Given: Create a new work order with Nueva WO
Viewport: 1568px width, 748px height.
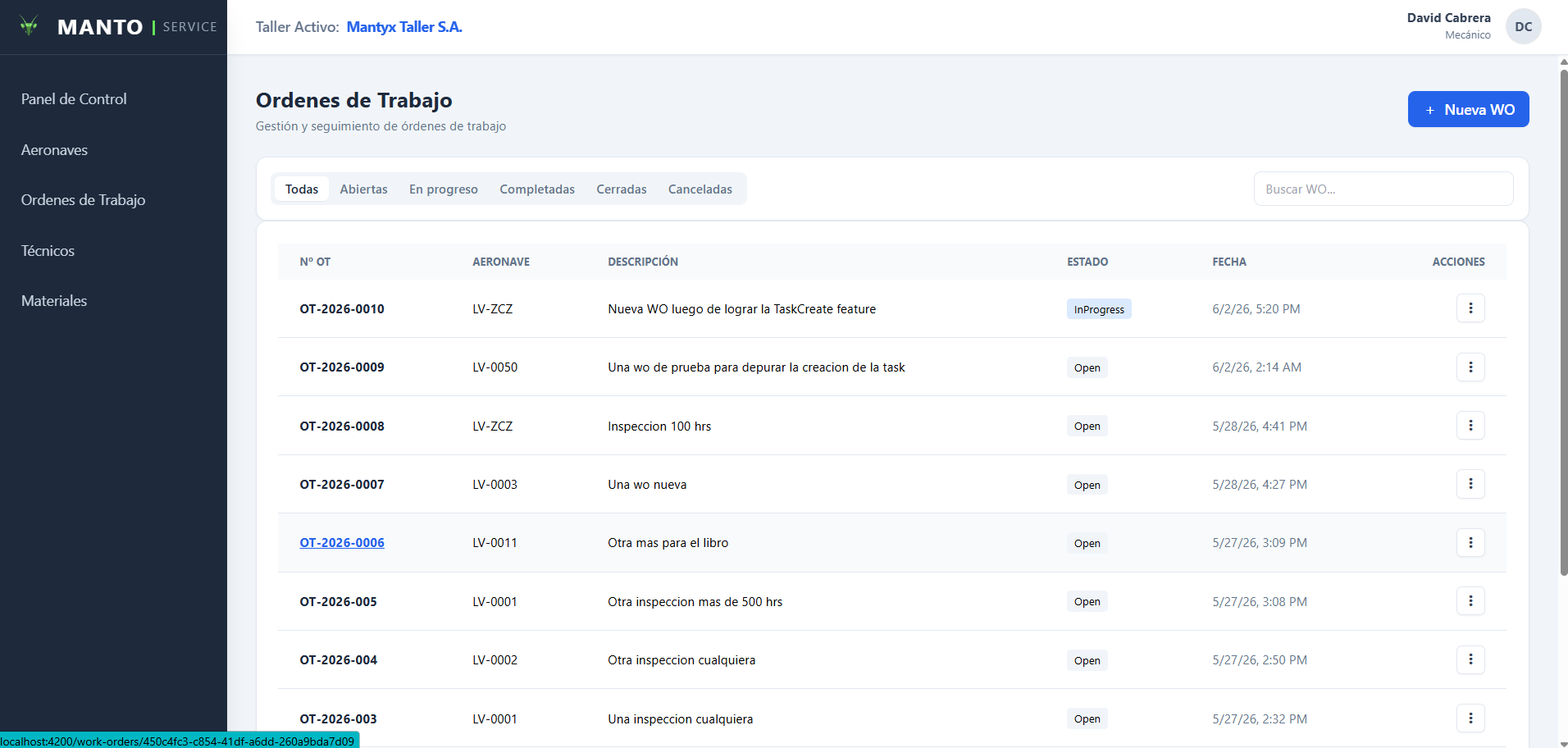Looking at the screenshot, I should 1468,109.
